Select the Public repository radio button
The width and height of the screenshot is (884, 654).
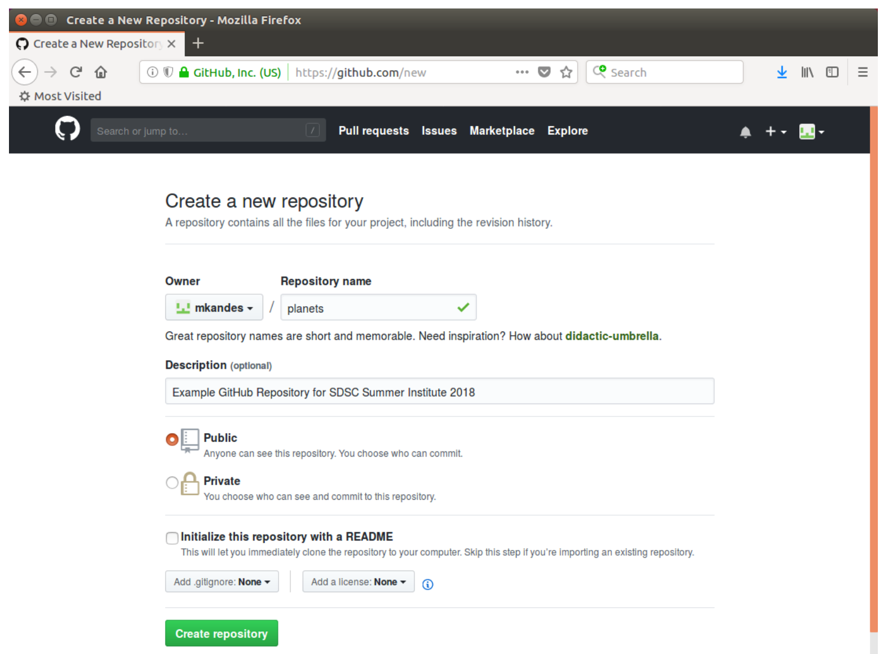[x=172, y=439]
